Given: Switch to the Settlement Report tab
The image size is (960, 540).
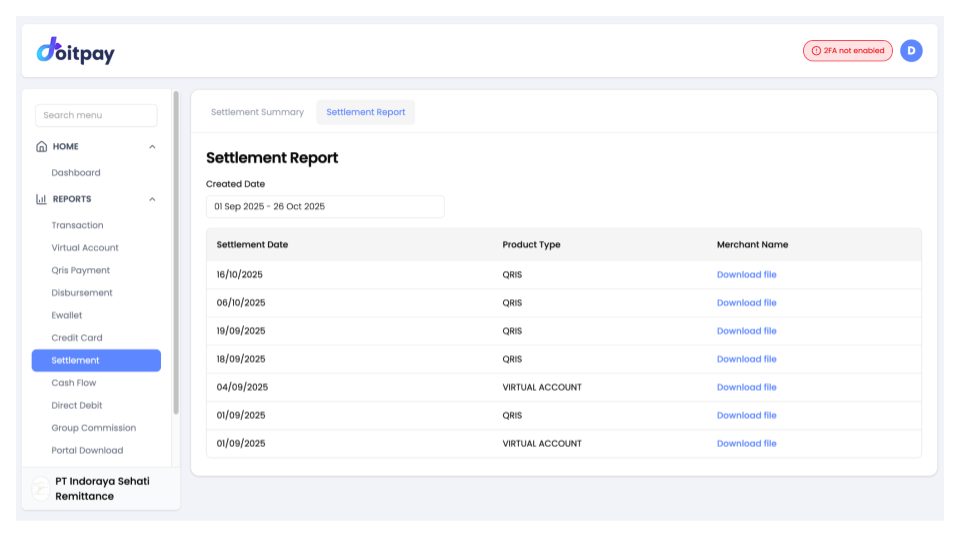Looking at the screenshot, I should (x=366, y=112).
